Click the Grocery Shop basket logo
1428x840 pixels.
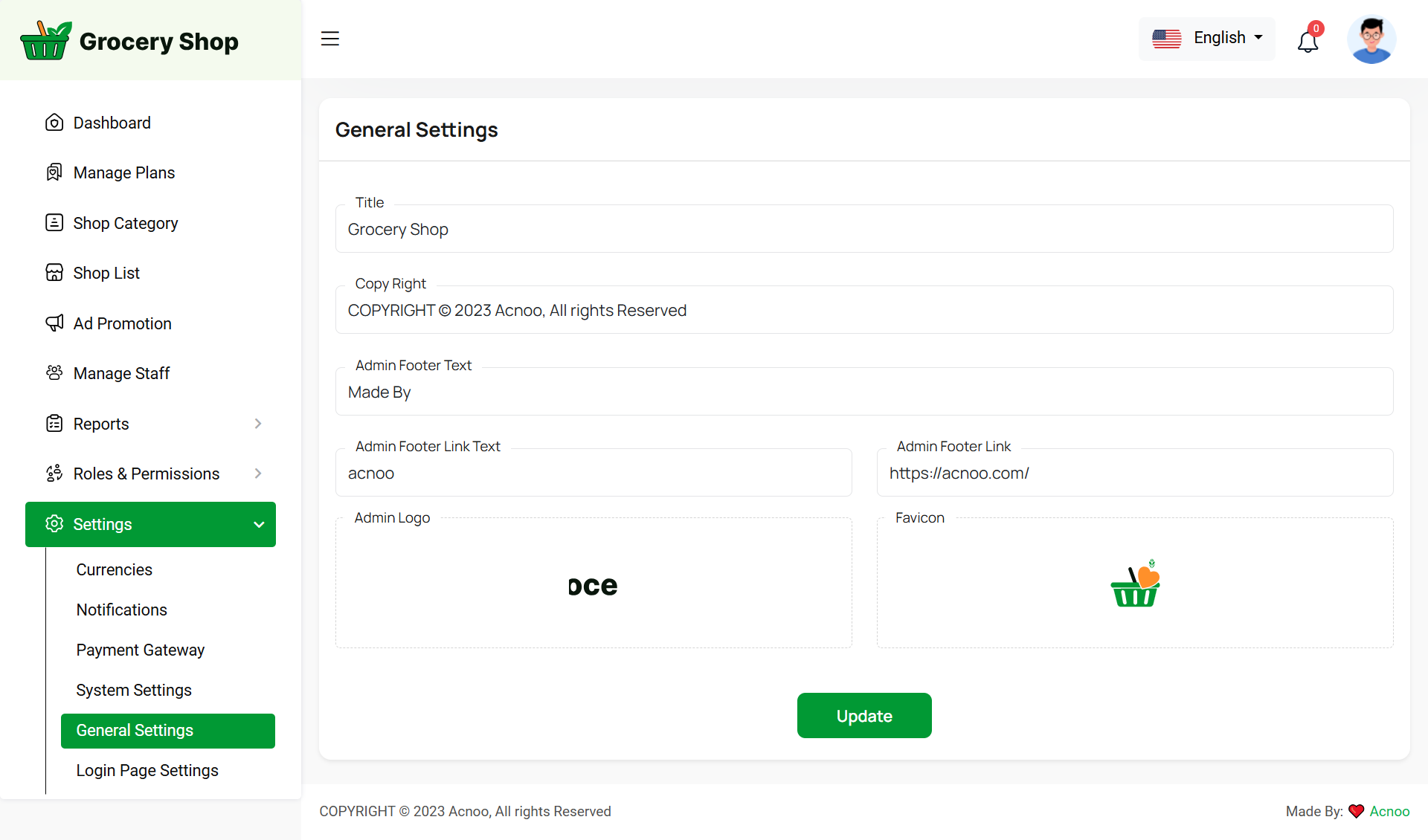(x=46, y=41)
